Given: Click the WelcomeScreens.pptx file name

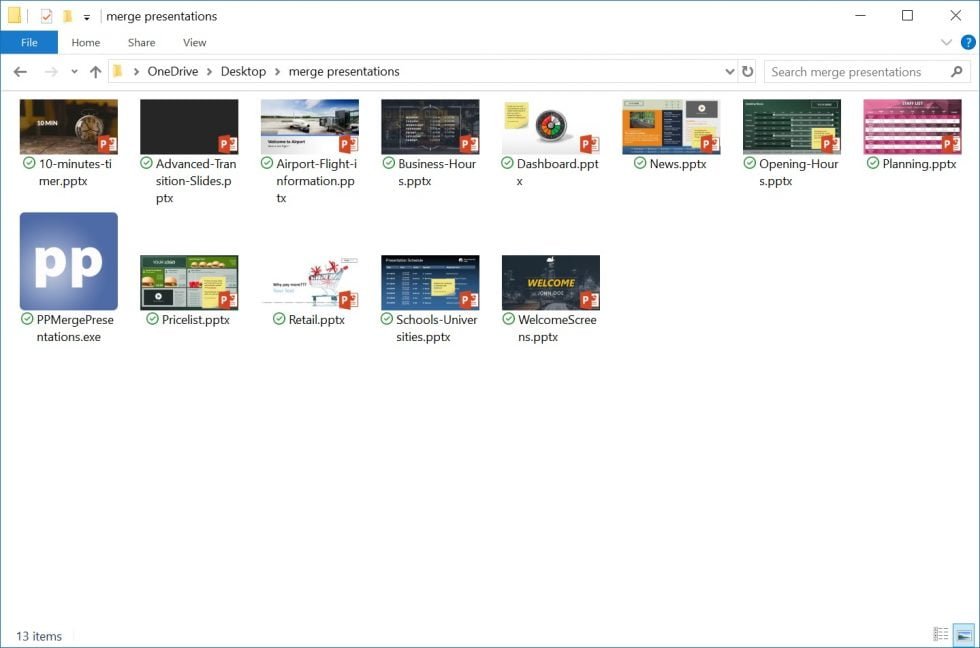Looking at the screenshot, I should [557, 328].
